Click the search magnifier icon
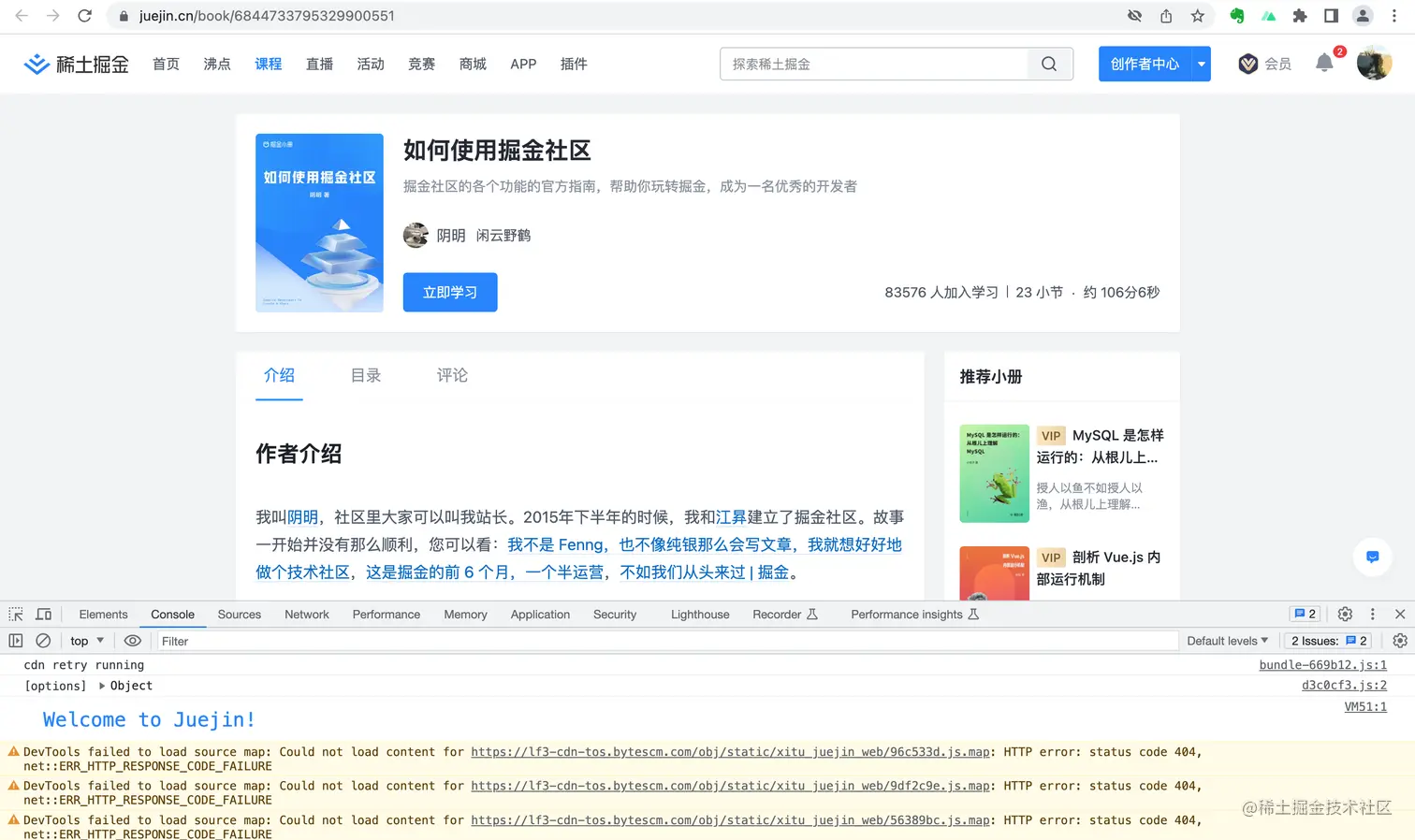 1049,64
